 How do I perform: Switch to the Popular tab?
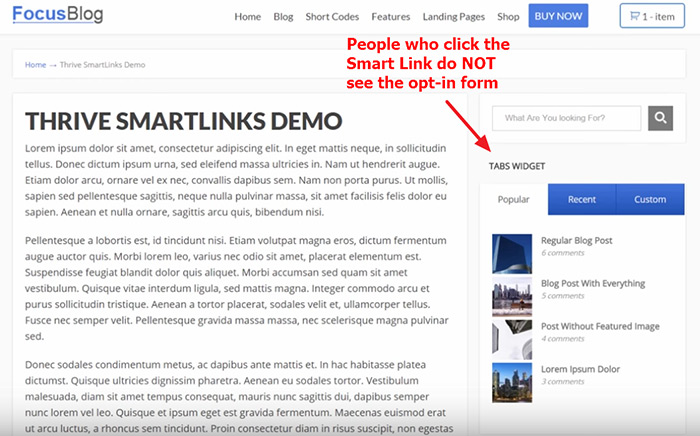(513, 199)
